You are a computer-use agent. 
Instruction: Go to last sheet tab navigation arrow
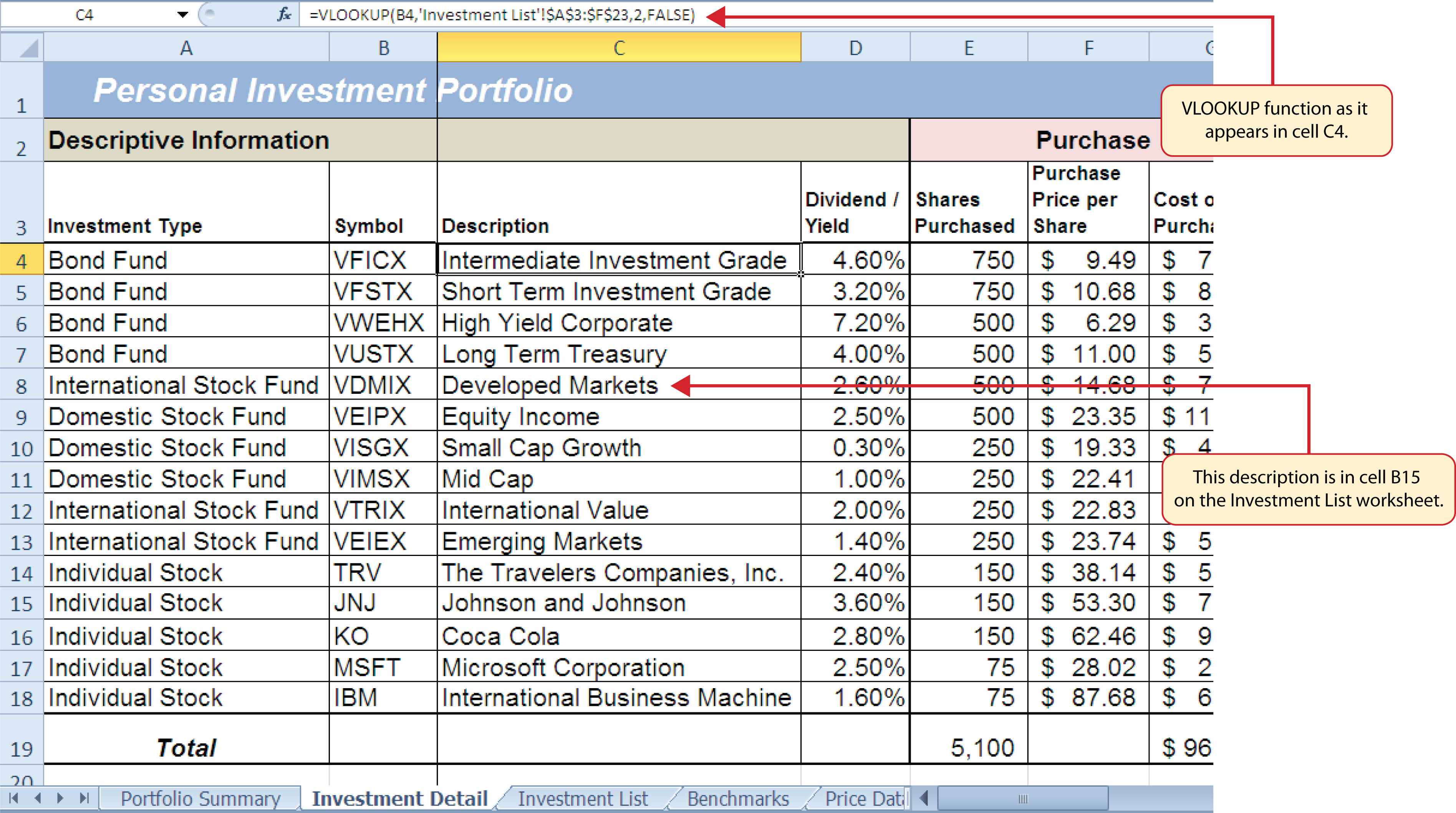(x=84, y=798)
